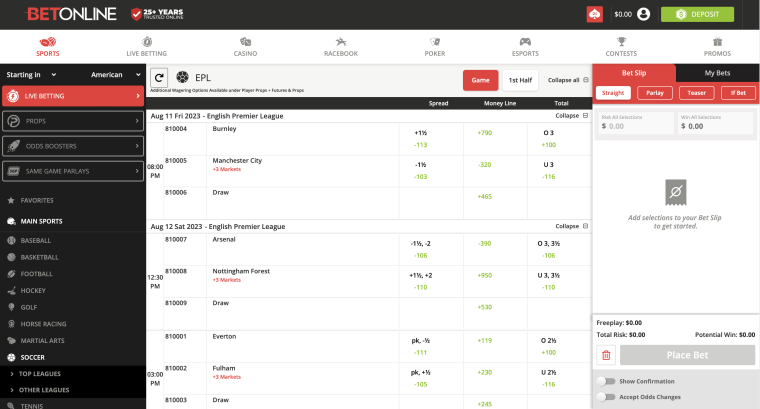Image resolution: width=760 pixels, height=409 pixels.
Task: Expand the Top Leagues submenu
Action: coord(40,374)
